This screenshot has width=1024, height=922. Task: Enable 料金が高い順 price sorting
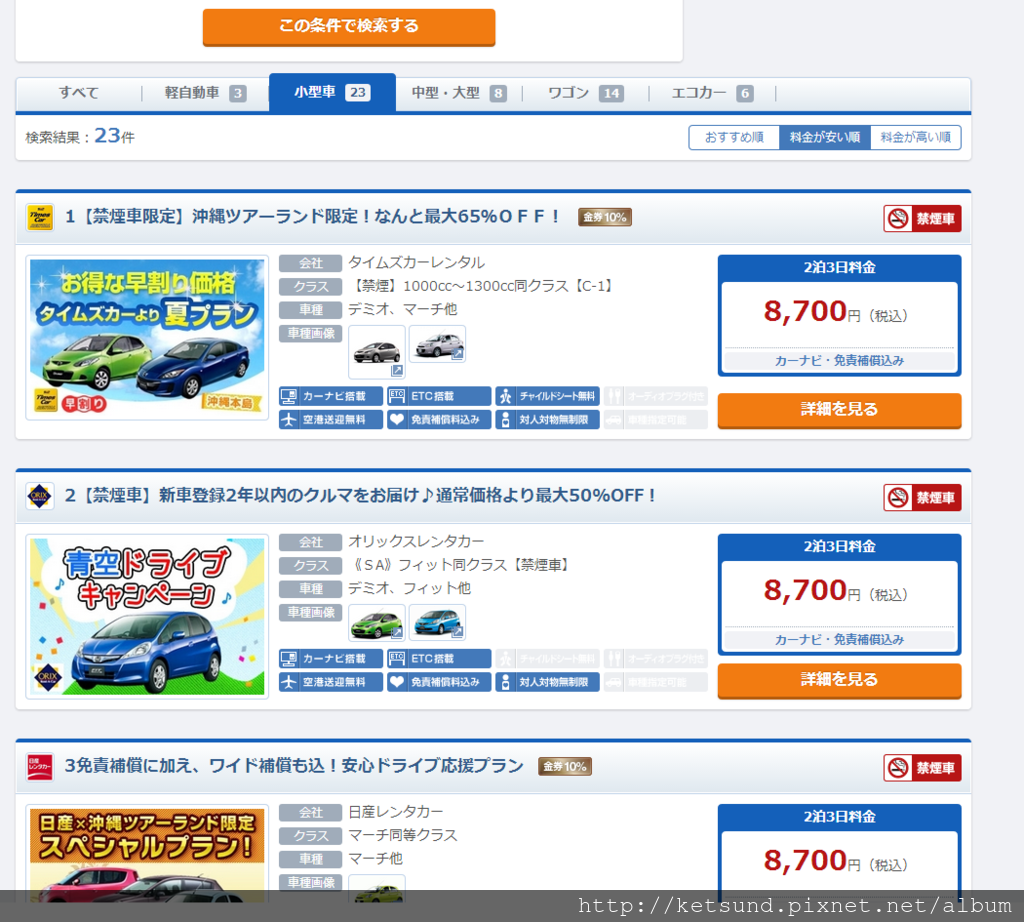pos(917,137)
